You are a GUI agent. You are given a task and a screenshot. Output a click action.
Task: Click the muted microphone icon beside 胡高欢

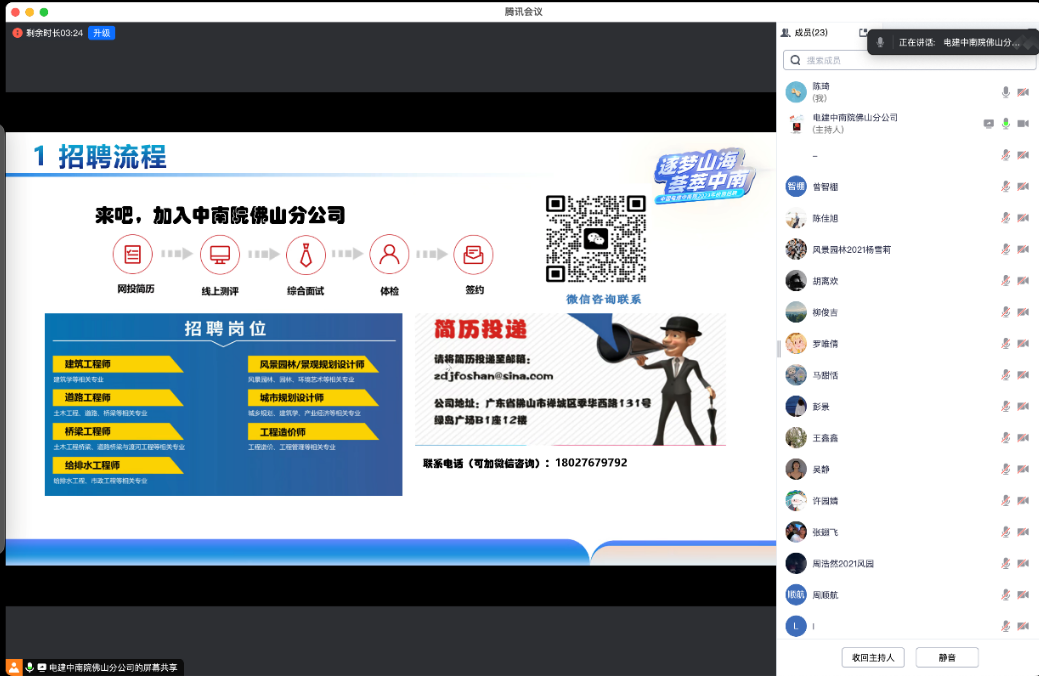tap(1006, 280)
